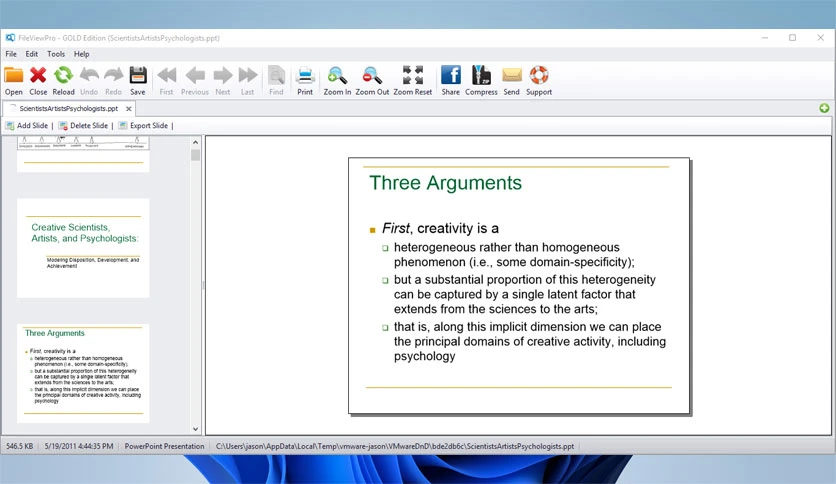
Task: Click the Zoom In magnifier icon
Action: click(x=337, y=76)
